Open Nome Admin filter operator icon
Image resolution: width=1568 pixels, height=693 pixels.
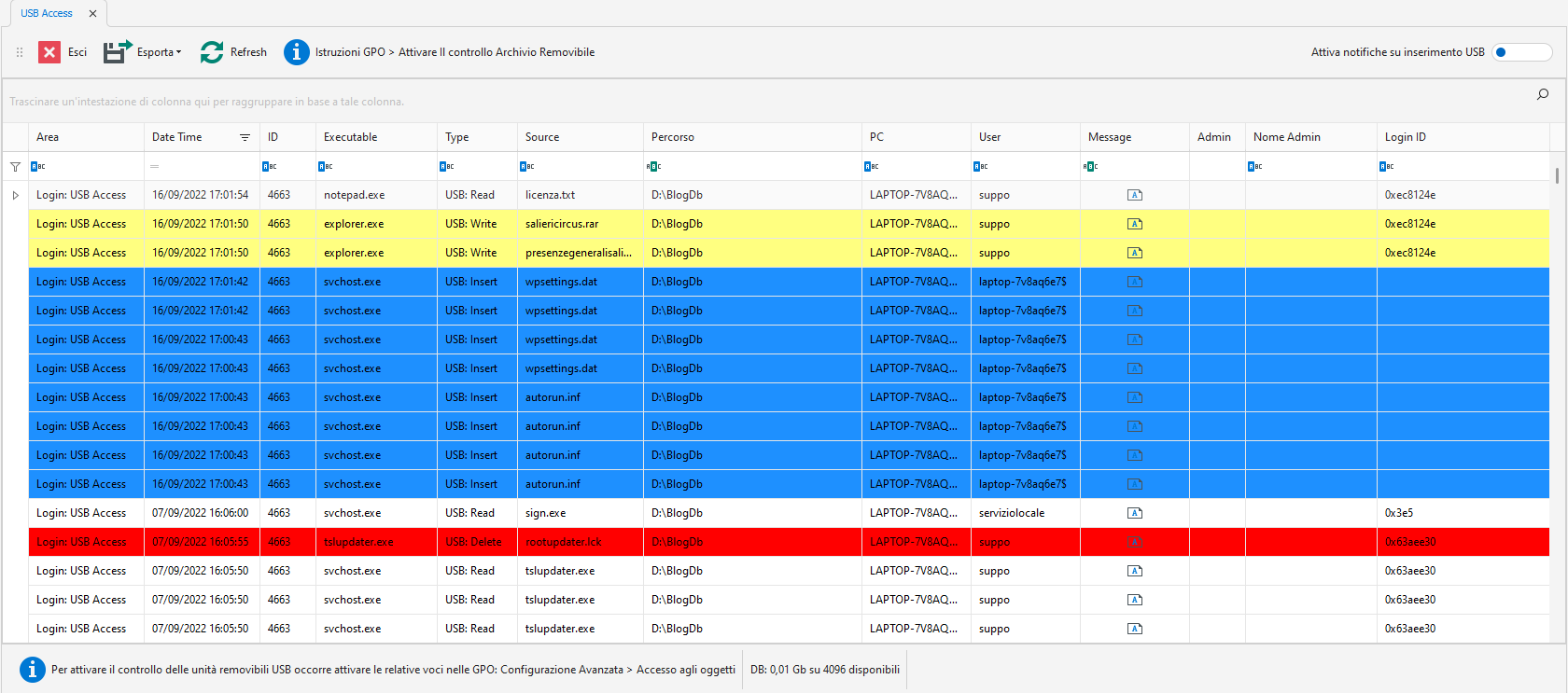click(1254, 166)
